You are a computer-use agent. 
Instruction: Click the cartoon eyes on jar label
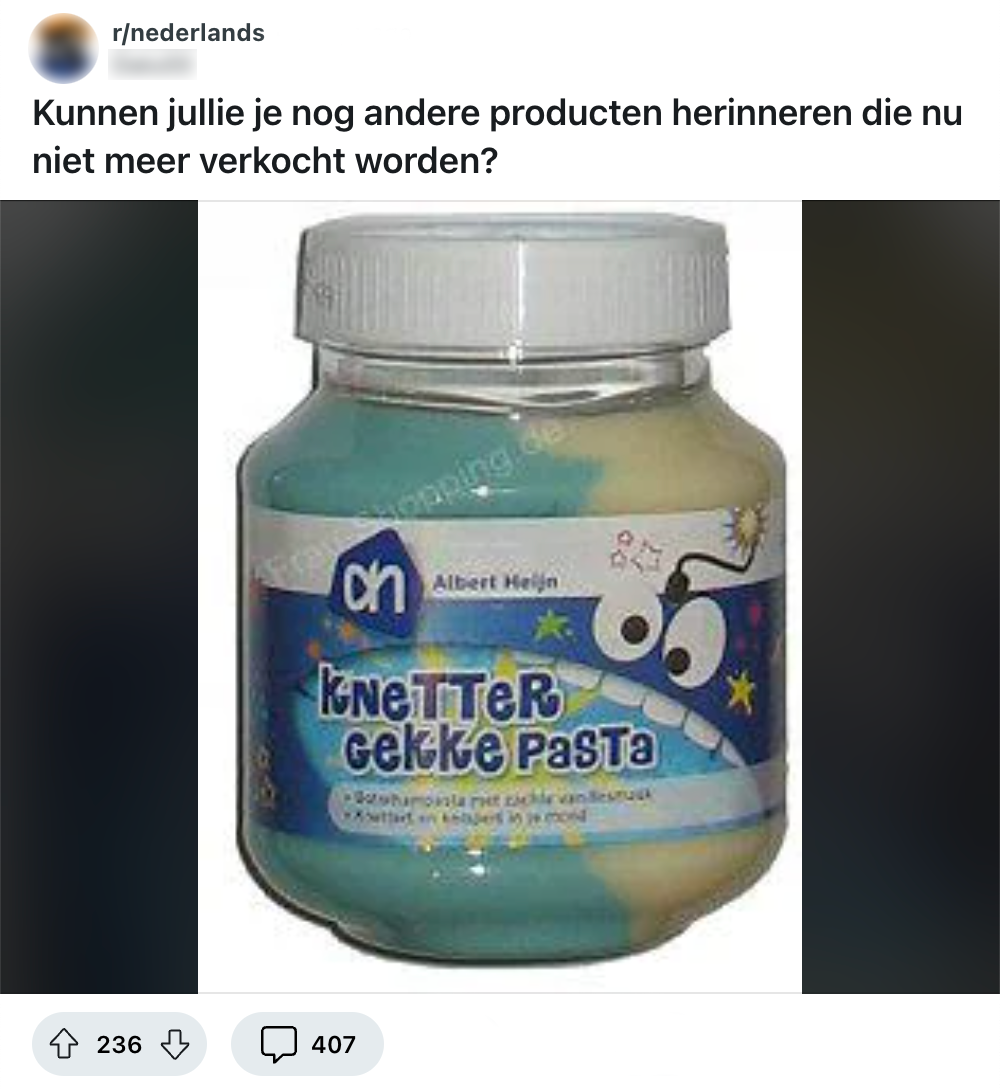tap(660, 636)
